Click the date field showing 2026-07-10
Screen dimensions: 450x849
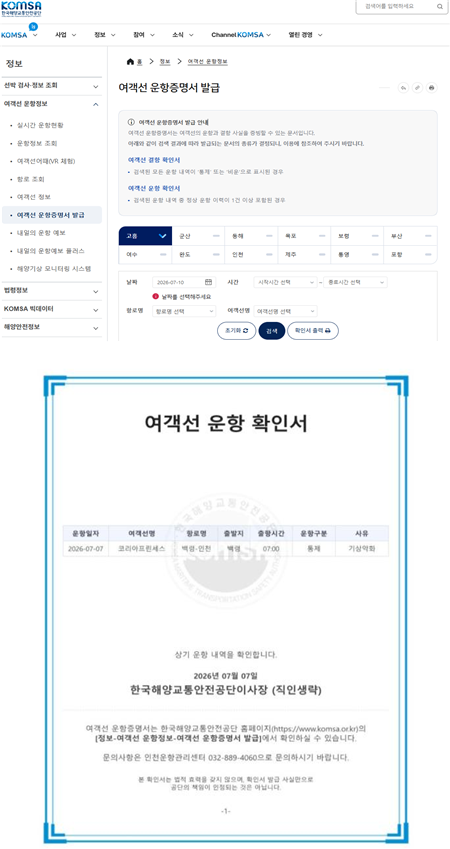[x=184, y=282]
